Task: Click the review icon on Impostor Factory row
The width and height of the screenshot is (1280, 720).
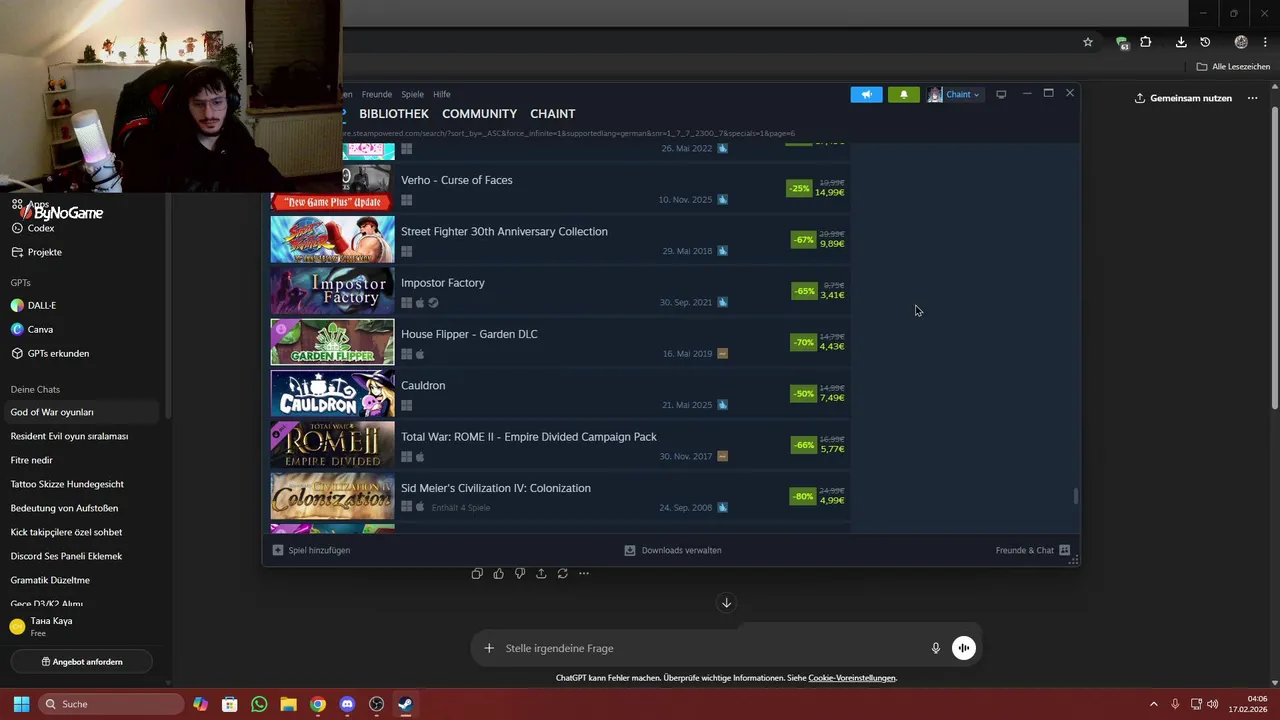Action: (x=723, y=302)
